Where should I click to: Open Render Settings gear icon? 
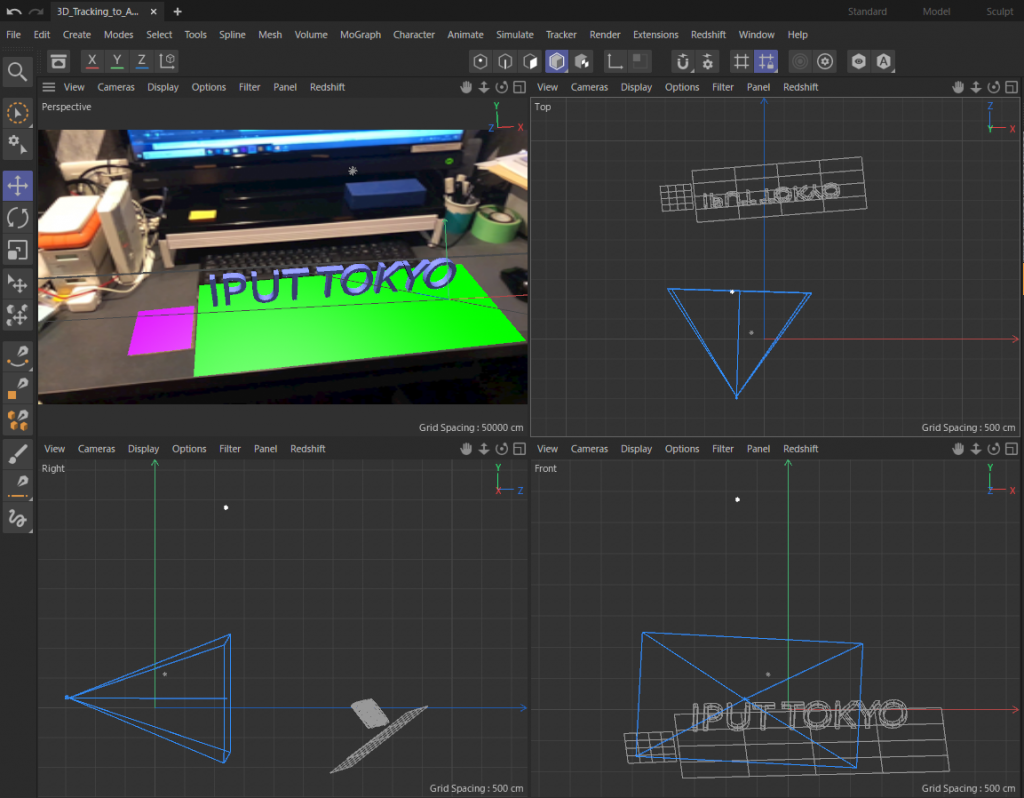tap(825, 61)
